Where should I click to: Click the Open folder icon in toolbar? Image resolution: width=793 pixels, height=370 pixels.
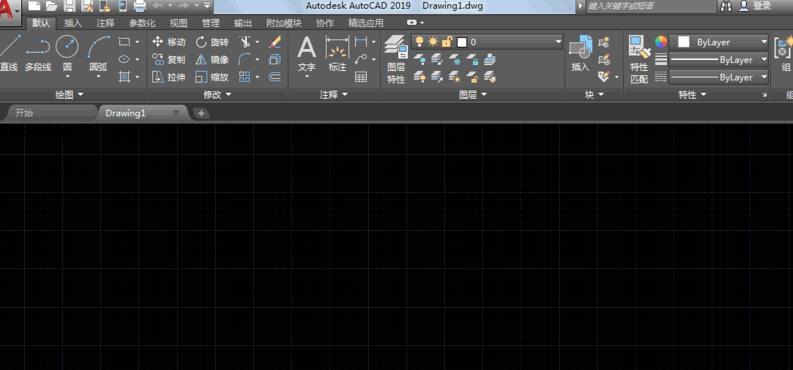pyautogui.click(x=52, y=6)
